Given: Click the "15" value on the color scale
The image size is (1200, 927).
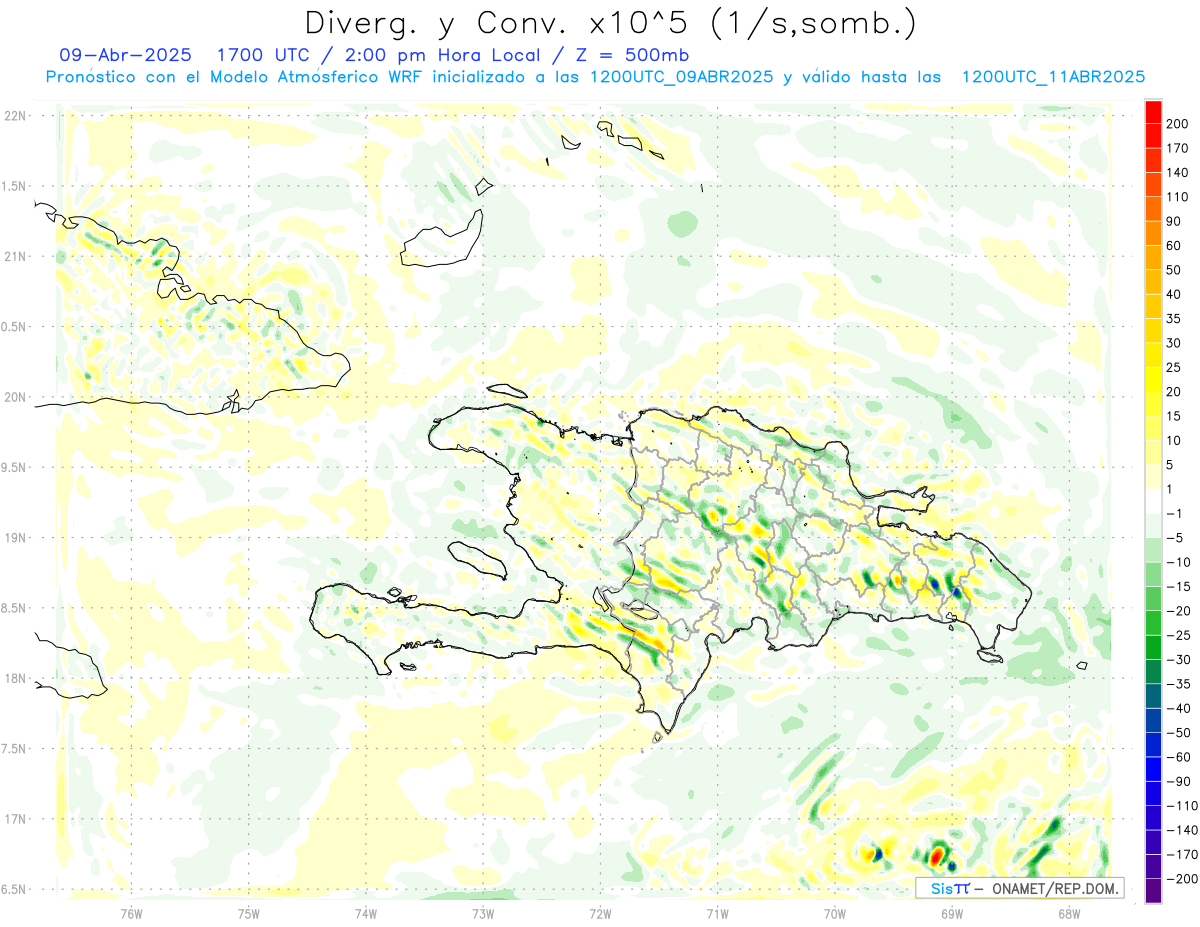Looking at the screenshot, I should point(1174,416).
